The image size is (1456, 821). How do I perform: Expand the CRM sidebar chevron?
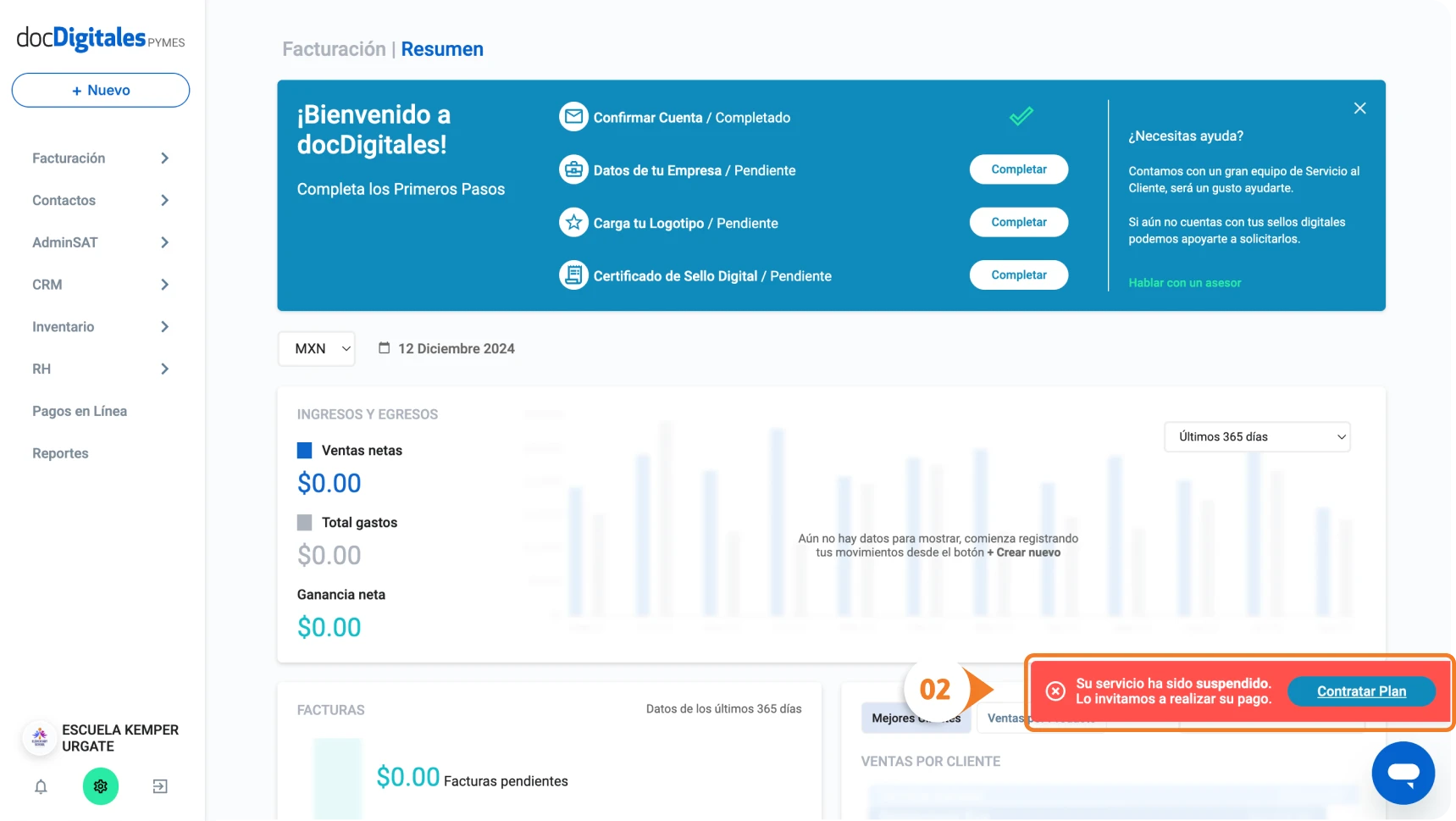pos(165,285)
